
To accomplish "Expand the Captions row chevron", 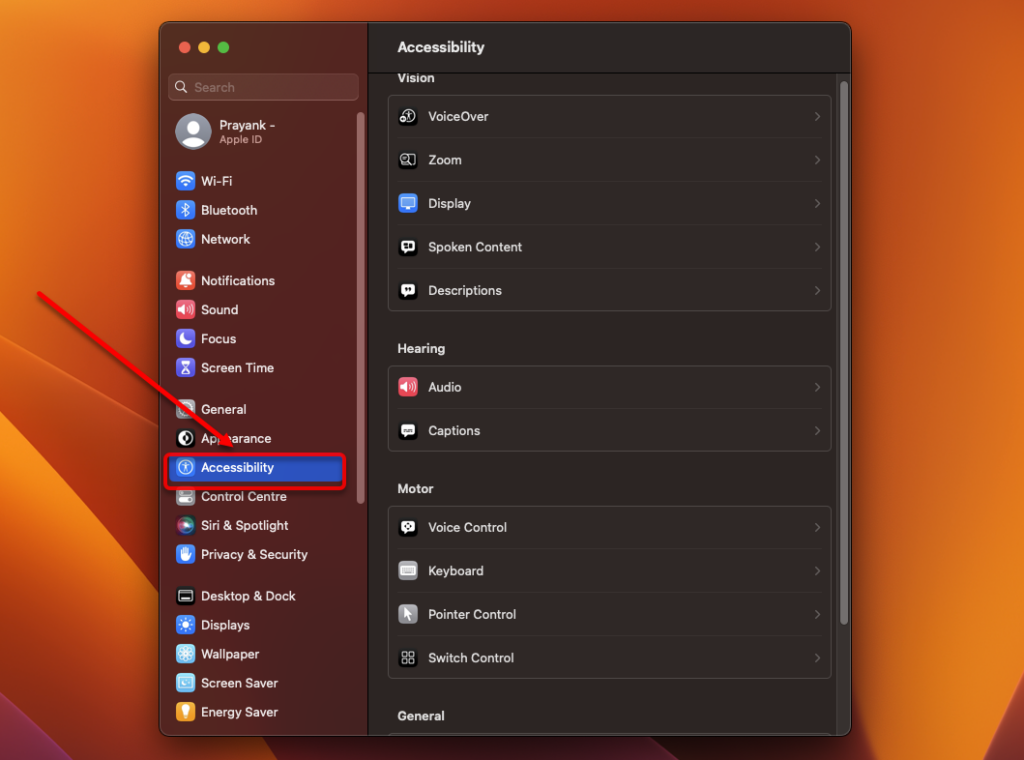I will [x=817, y=431].
